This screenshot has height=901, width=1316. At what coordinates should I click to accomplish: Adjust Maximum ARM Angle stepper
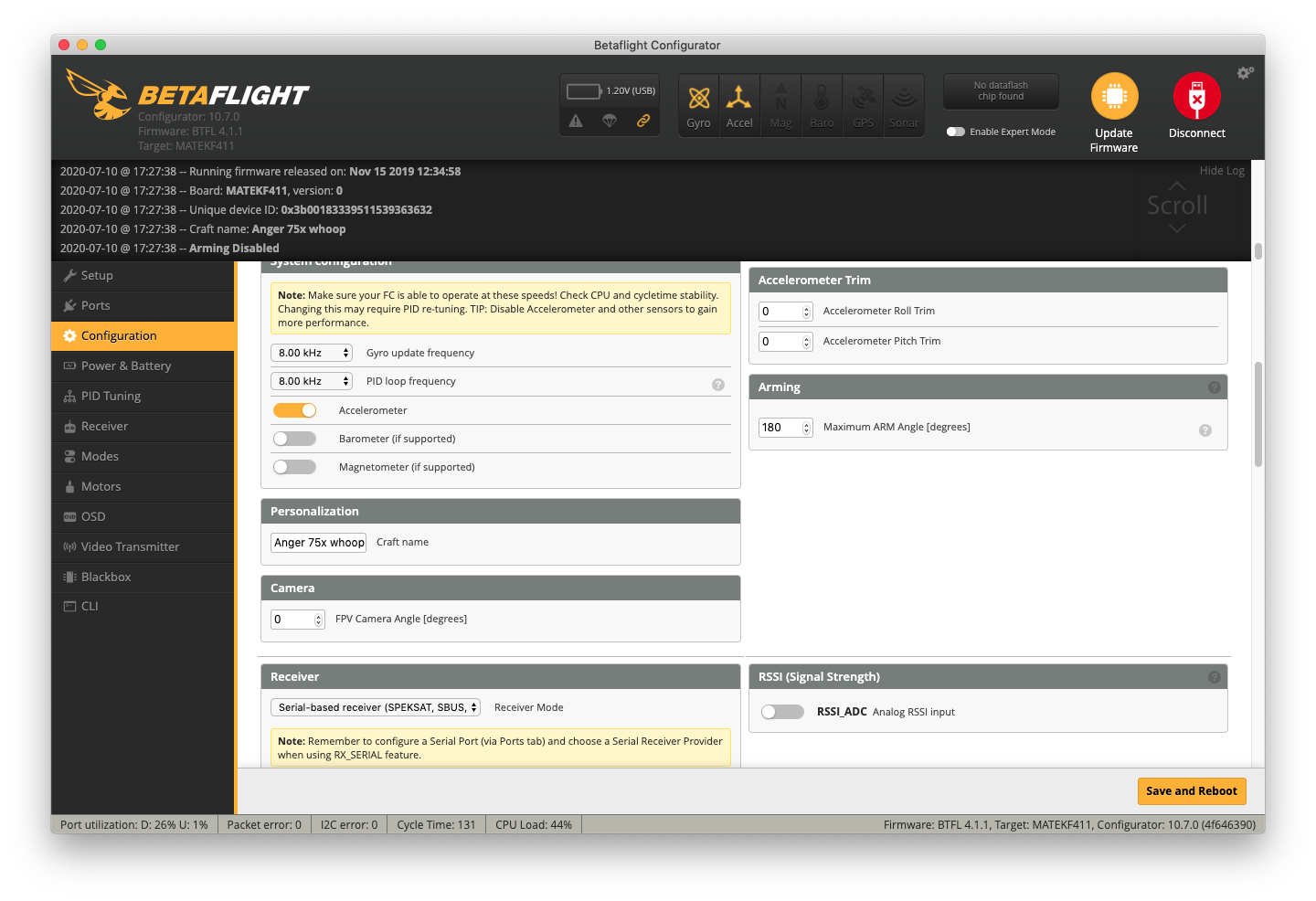click(x=806, y=428)
